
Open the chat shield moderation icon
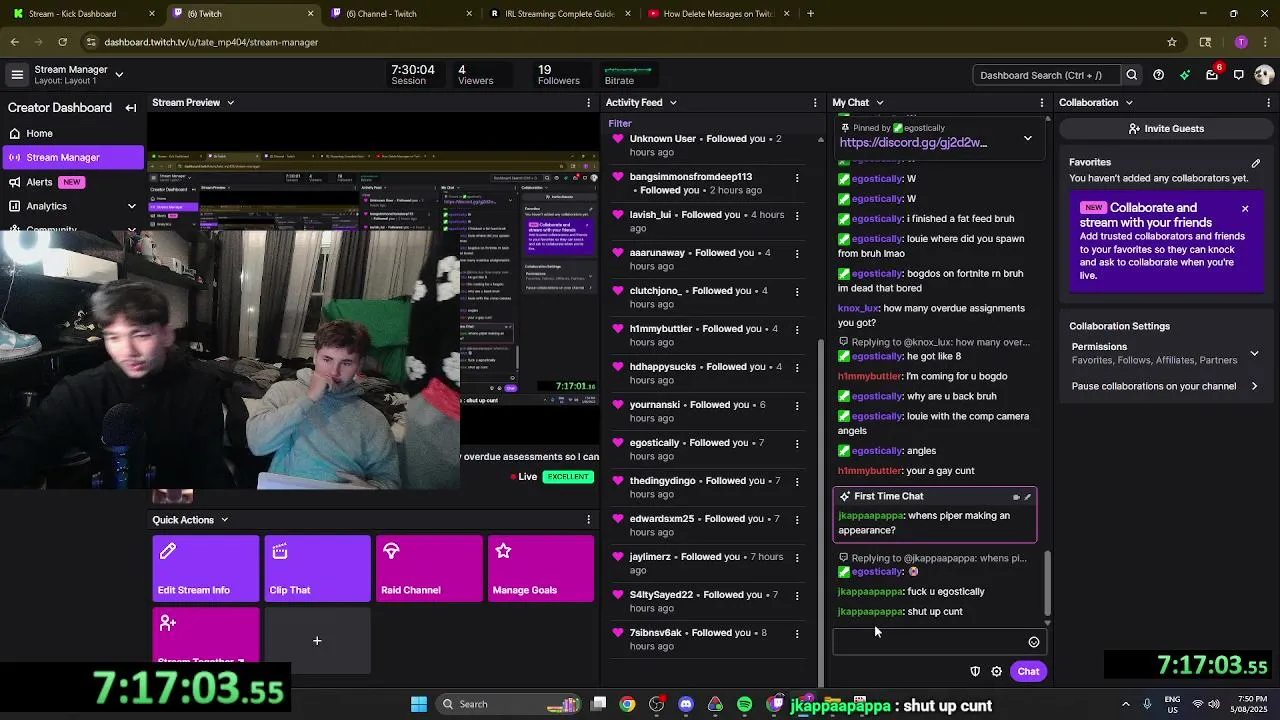(975, 671)
